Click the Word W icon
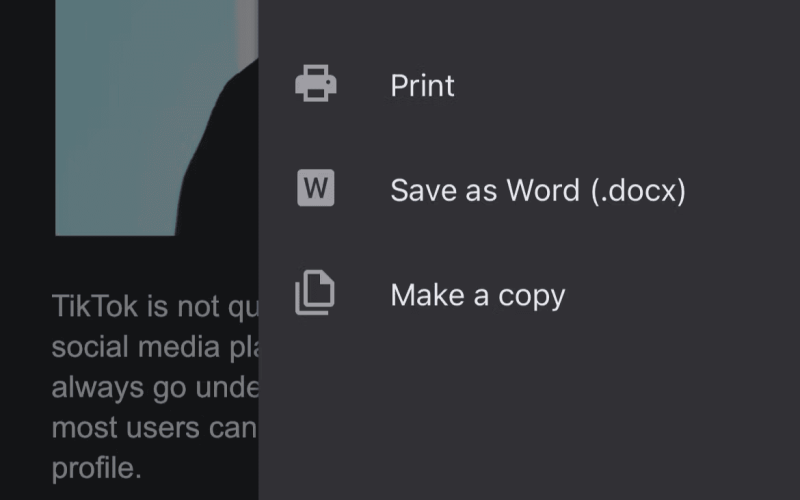Viewport: 800px width, 500px height. tap(316, 188)
